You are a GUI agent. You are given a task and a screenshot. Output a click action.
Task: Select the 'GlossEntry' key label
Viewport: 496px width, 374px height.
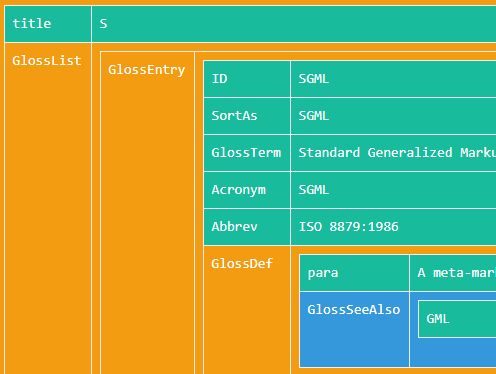(x=146, y=70)
